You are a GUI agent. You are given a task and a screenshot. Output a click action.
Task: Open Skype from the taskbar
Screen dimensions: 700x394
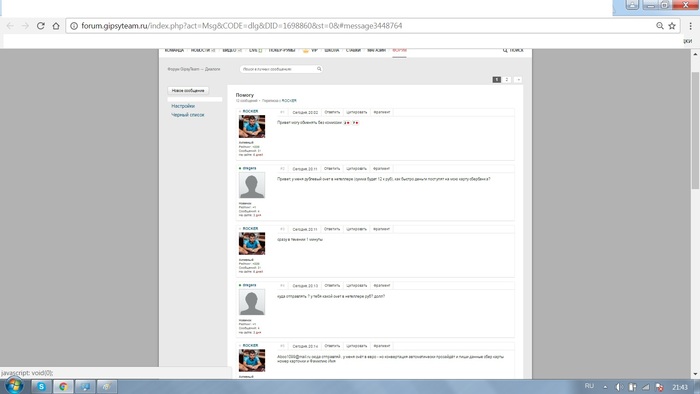[41, 386]
